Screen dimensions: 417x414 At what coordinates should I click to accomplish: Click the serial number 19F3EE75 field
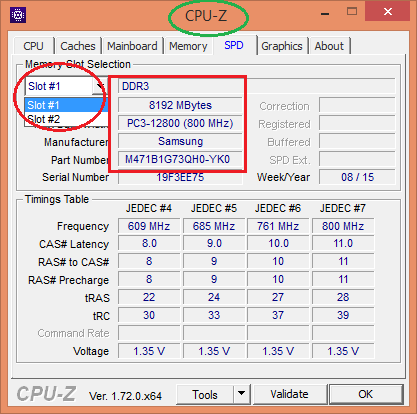tap(180, 177)
